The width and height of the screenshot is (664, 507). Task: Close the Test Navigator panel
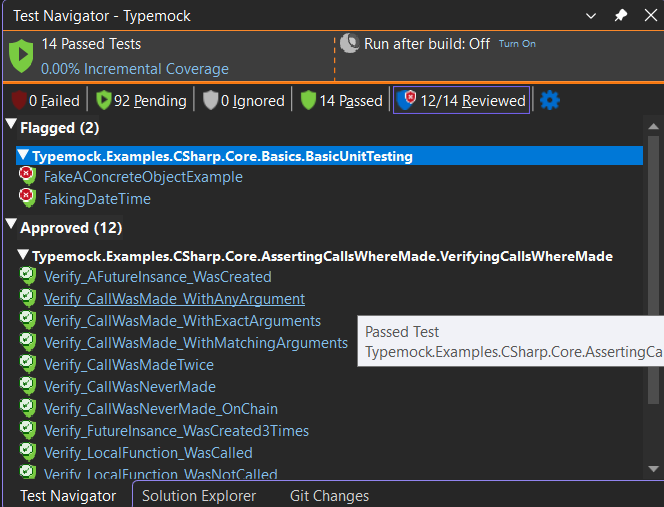pyautogui.click(x=650, y=16)
